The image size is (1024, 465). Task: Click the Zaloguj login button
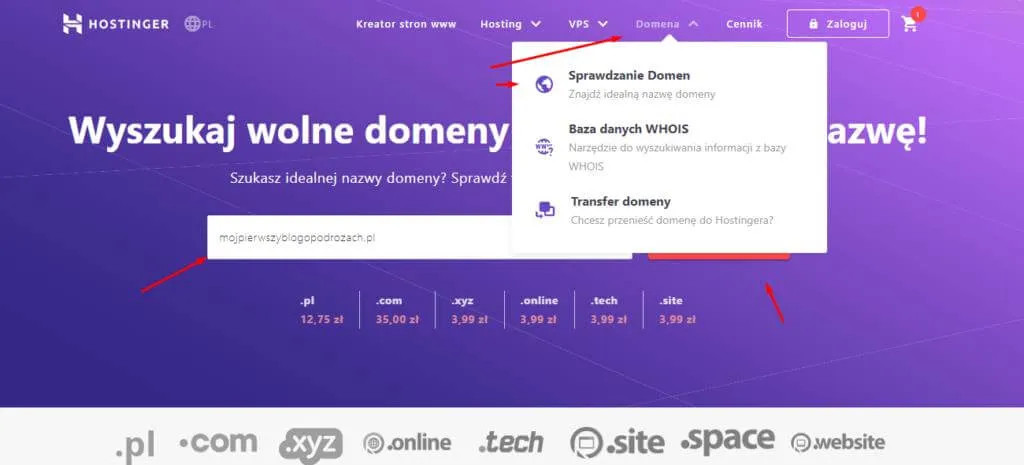837,24
